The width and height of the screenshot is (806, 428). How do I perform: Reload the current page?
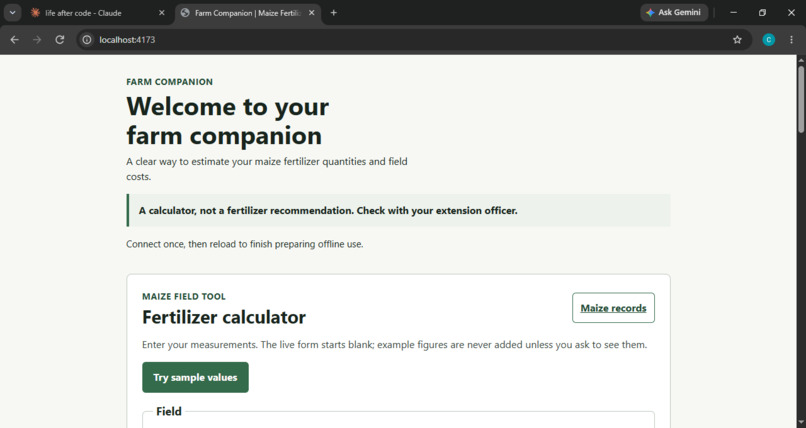click(60, 40)
